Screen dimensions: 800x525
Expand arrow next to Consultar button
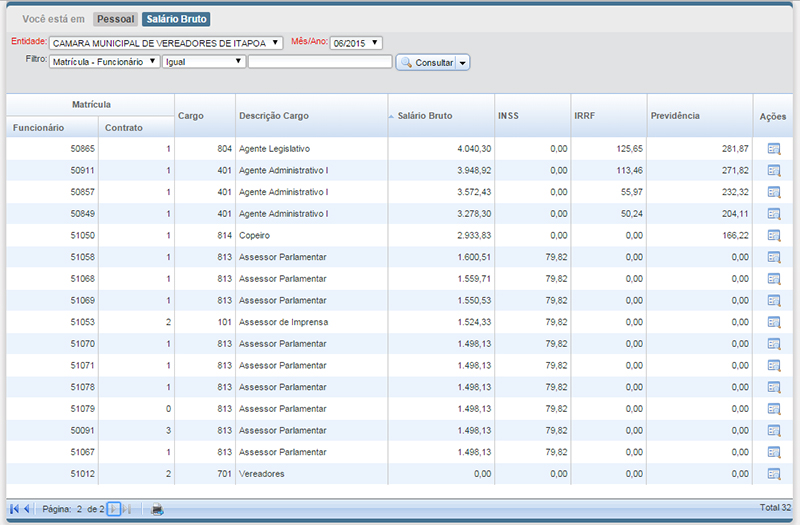464,62
